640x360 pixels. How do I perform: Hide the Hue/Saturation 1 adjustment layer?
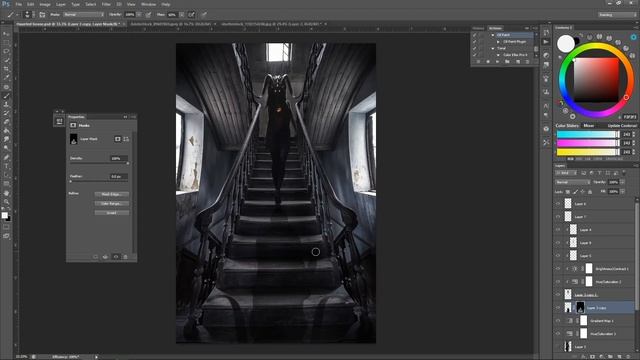[558, 334]
